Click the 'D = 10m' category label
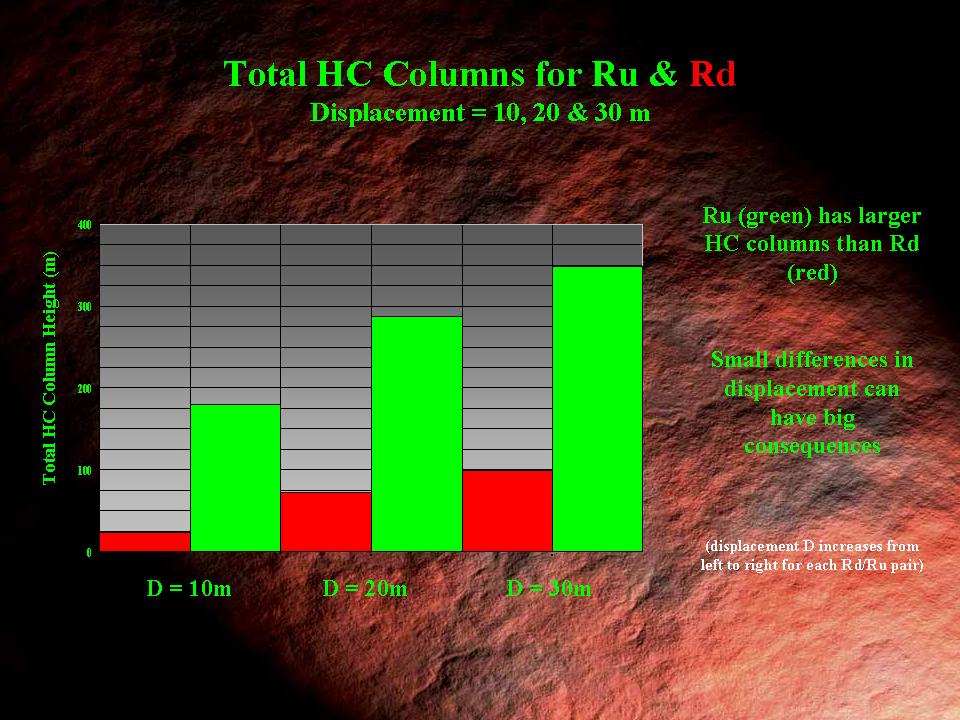 click(x=189, y=588)
